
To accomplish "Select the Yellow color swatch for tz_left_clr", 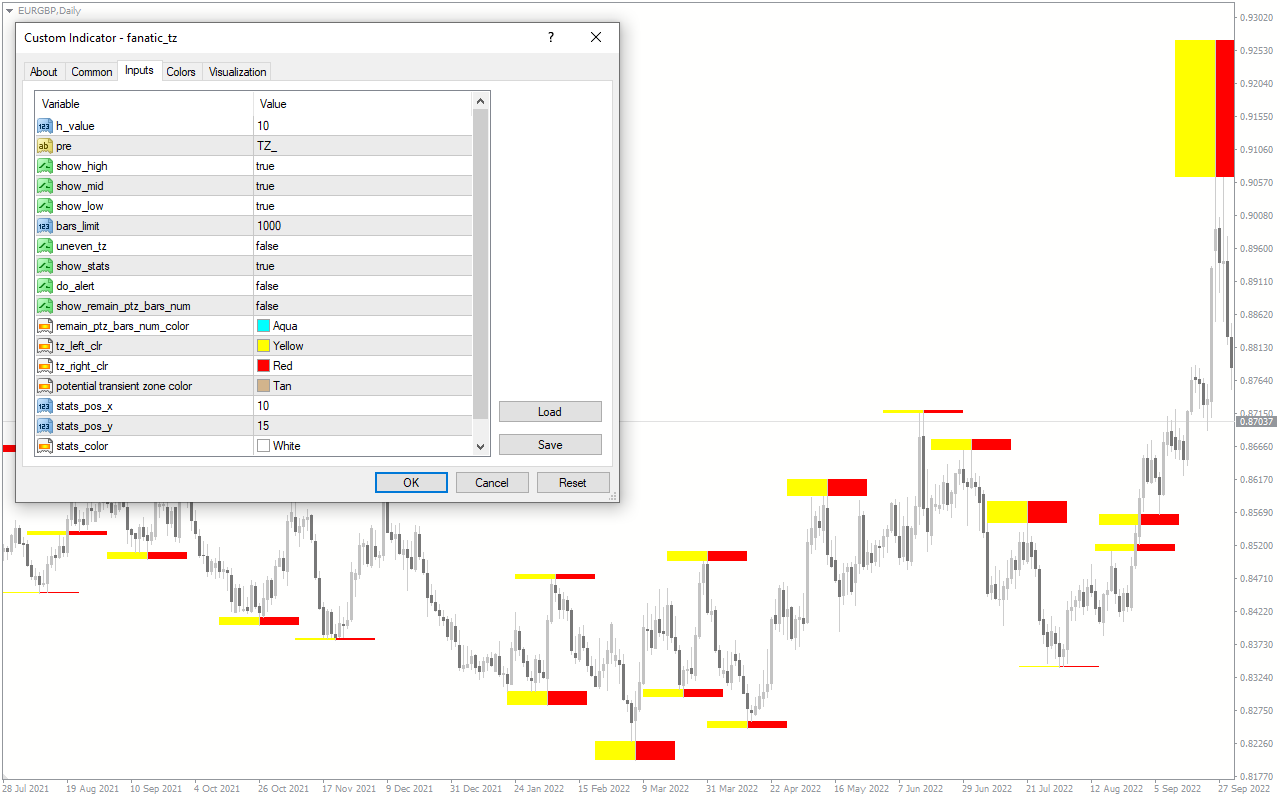I will pos(264,346).
